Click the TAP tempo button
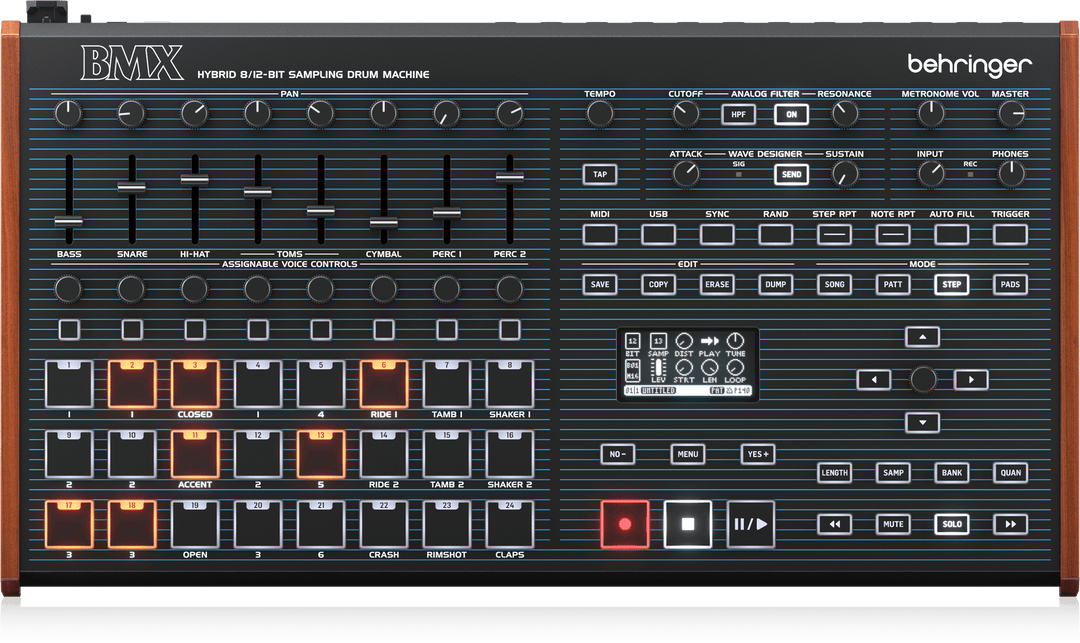Viewport: 1080px width, 643px height. 600,175
